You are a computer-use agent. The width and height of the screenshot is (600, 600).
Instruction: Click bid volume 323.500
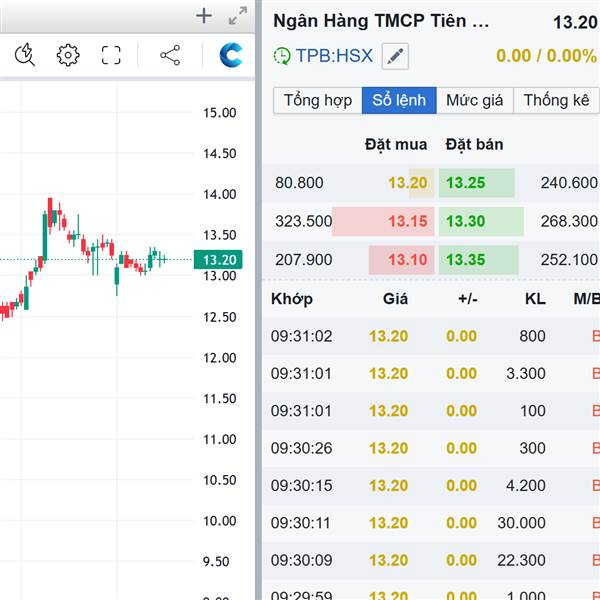303,221
